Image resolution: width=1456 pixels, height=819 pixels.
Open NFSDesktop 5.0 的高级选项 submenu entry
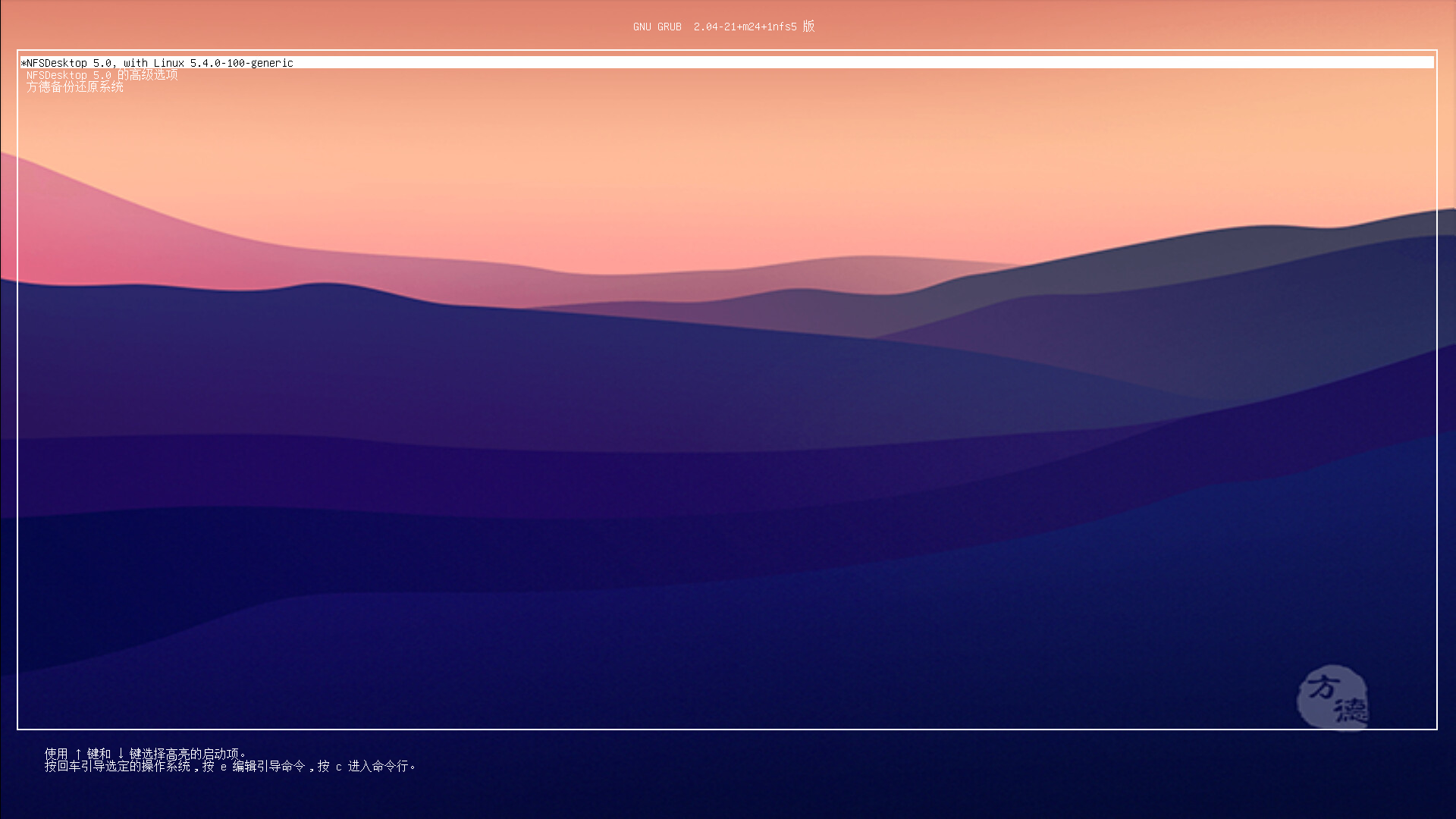click(102, 75)
